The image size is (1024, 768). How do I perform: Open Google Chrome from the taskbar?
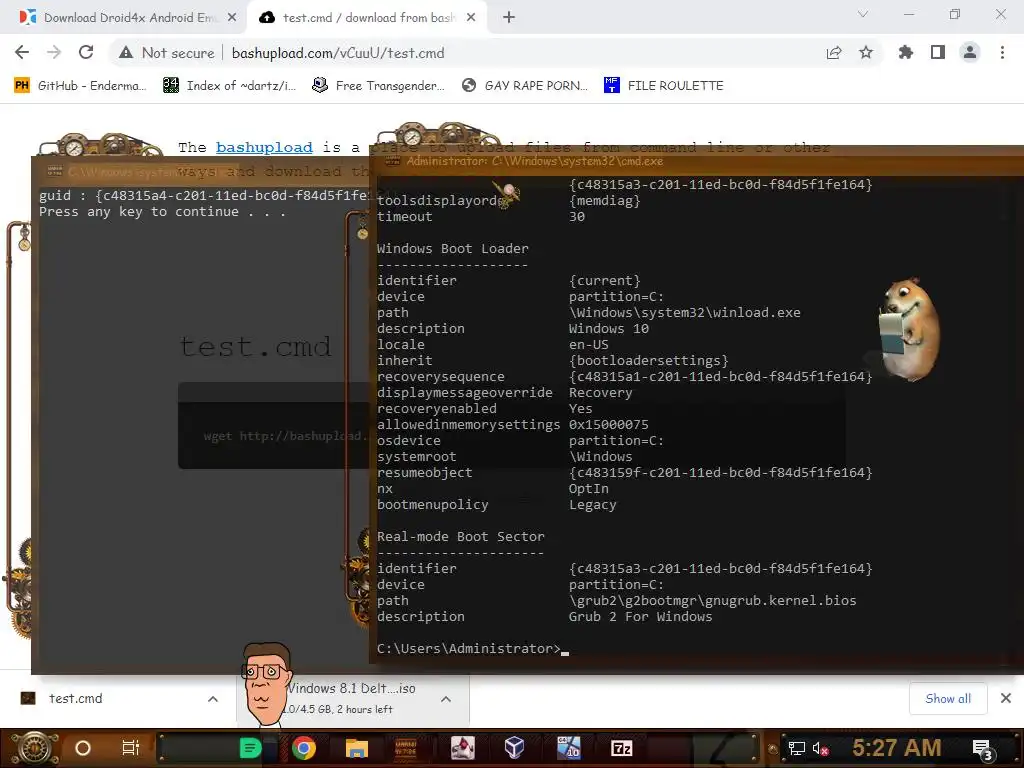[x=304, y=748]
